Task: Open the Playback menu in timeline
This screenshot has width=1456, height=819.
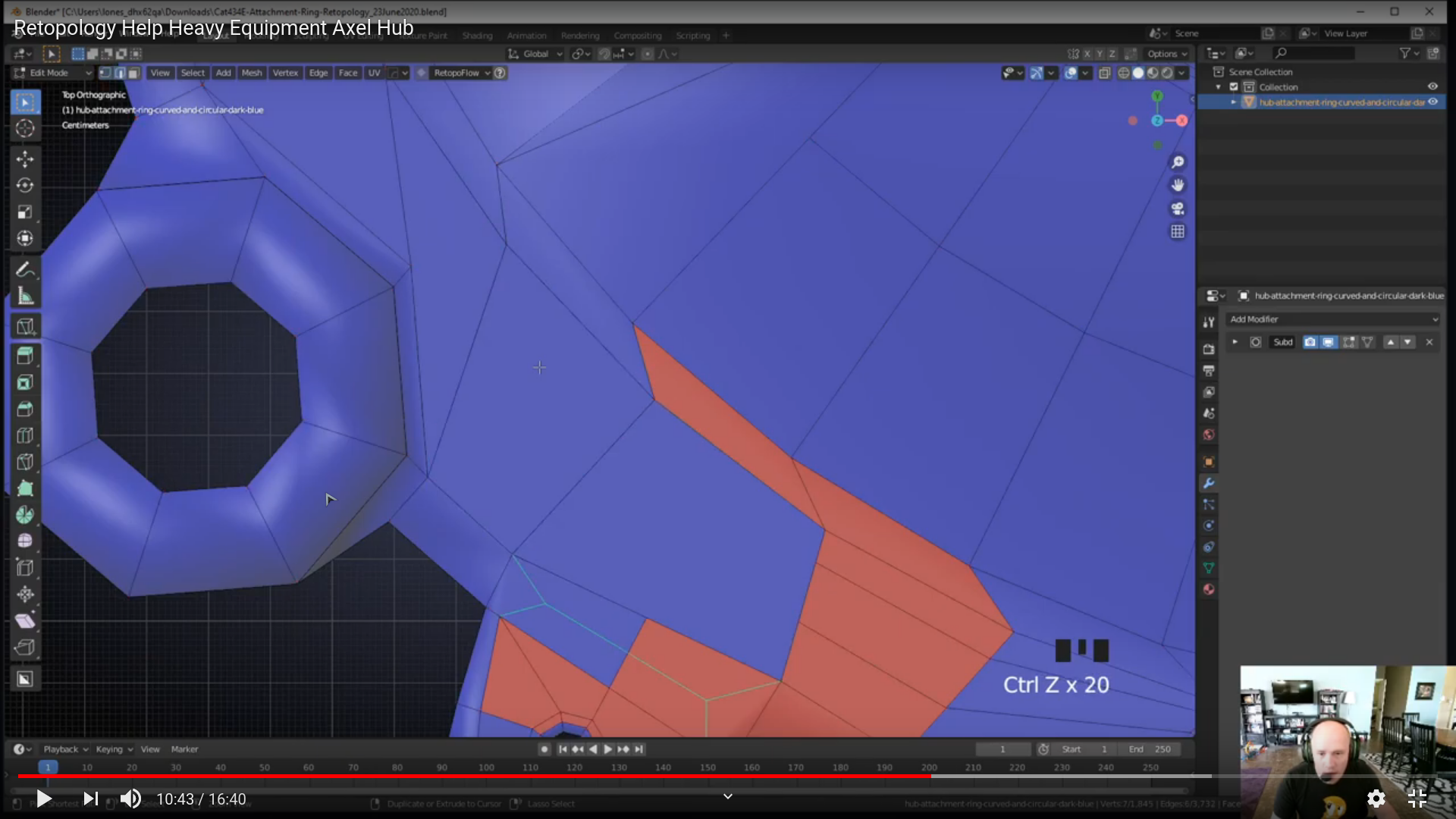Action: pos(64,749)
